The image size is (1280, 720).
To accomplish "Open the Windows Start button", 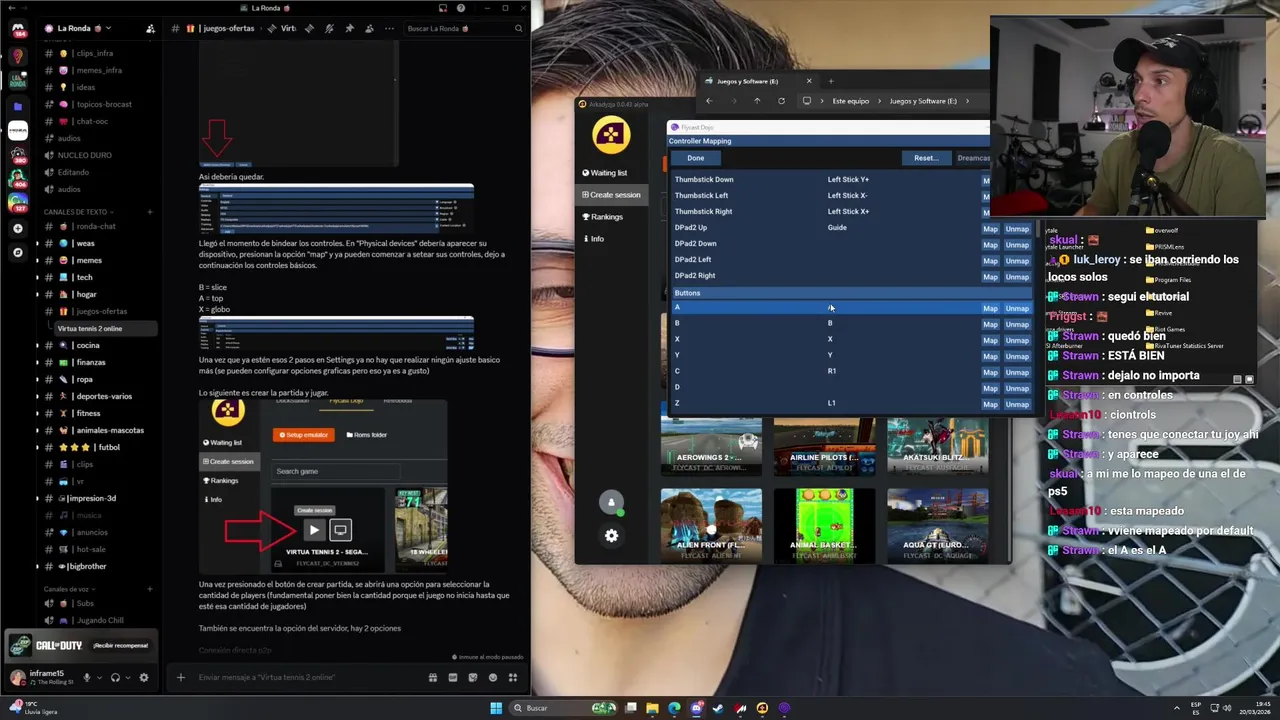I will [496, 708].
